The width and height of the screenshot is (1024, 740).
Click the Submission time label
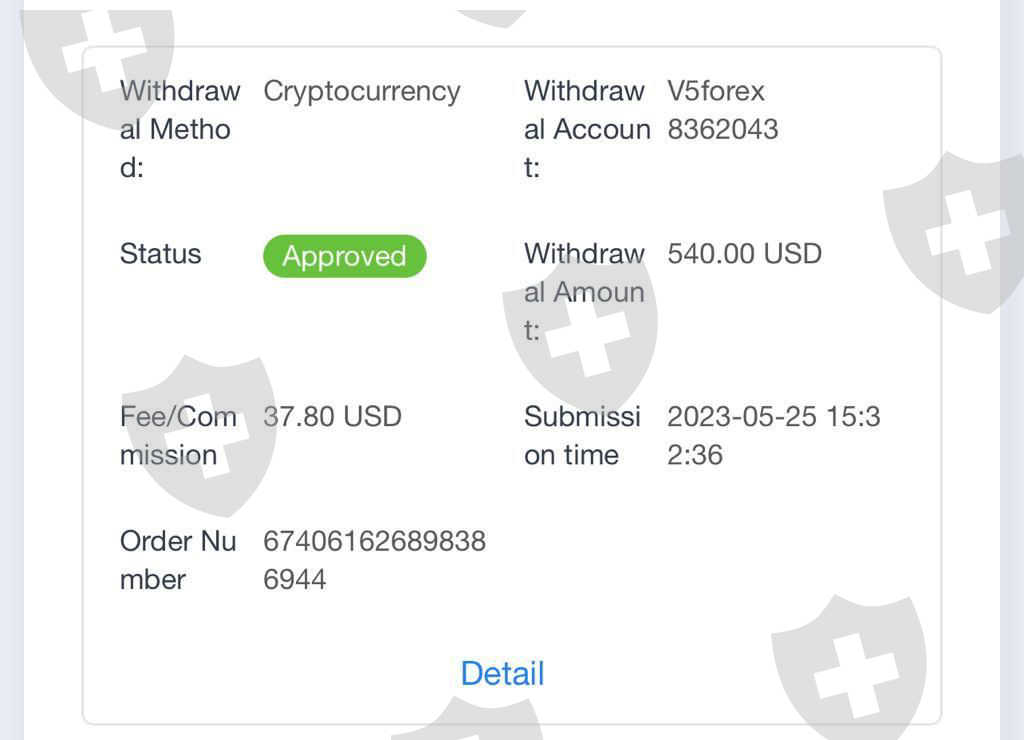point(582,436)
